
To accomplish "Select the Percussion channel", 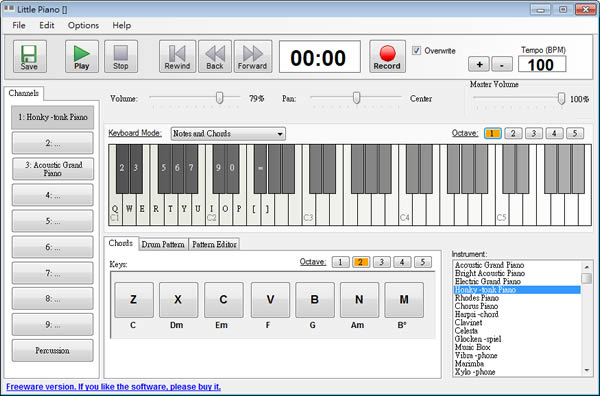I will 53,350.
